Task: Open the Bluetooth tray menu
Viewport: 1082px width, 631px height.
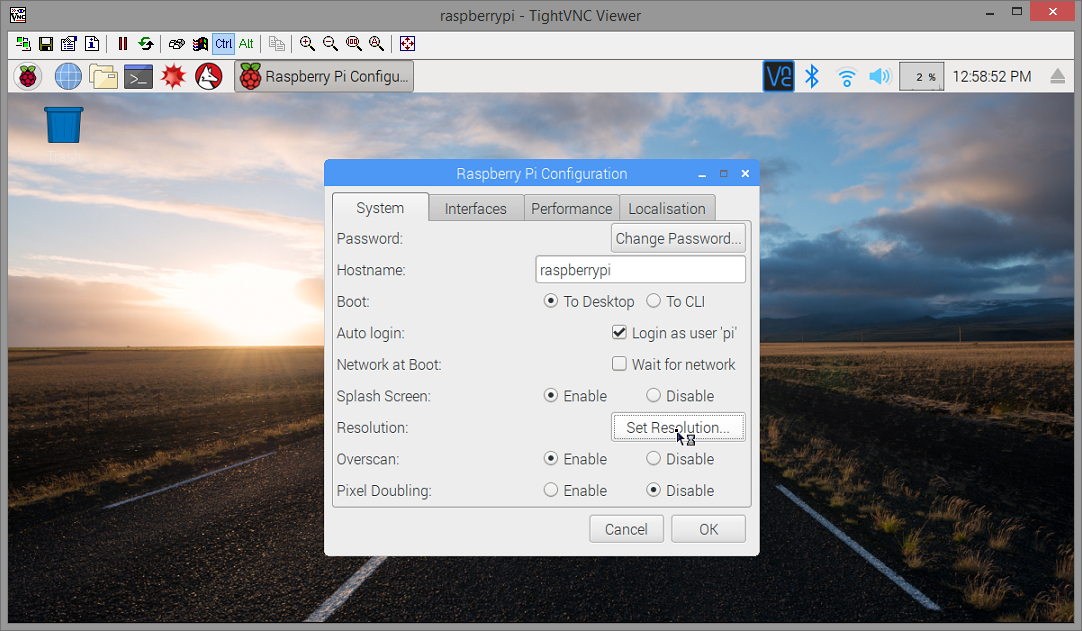Action: coord(812,76)
